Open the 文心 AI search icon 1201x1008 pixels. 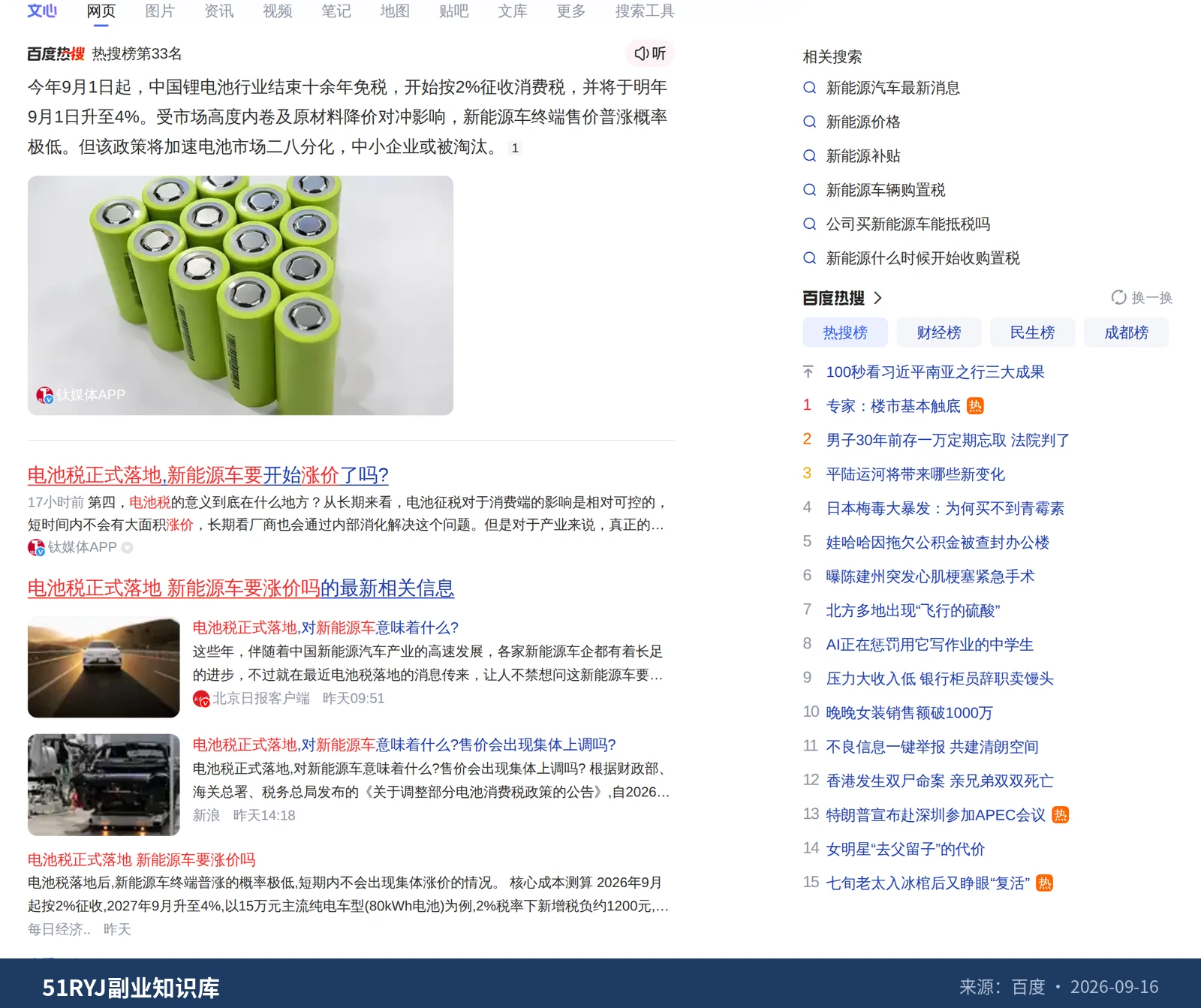[42, 11]
